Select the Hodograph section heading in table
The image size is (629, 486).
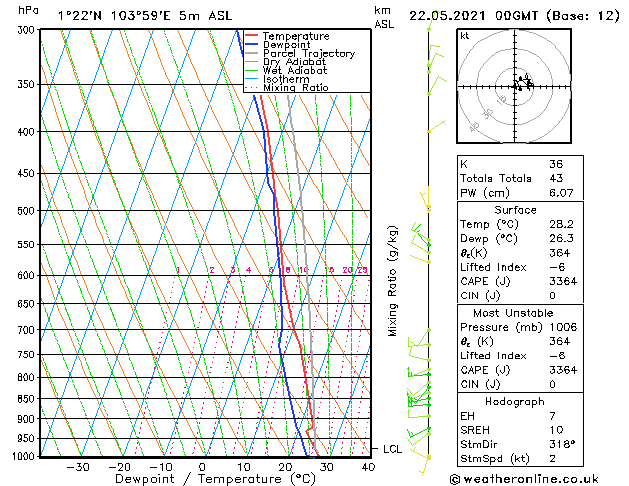(515, 401)
